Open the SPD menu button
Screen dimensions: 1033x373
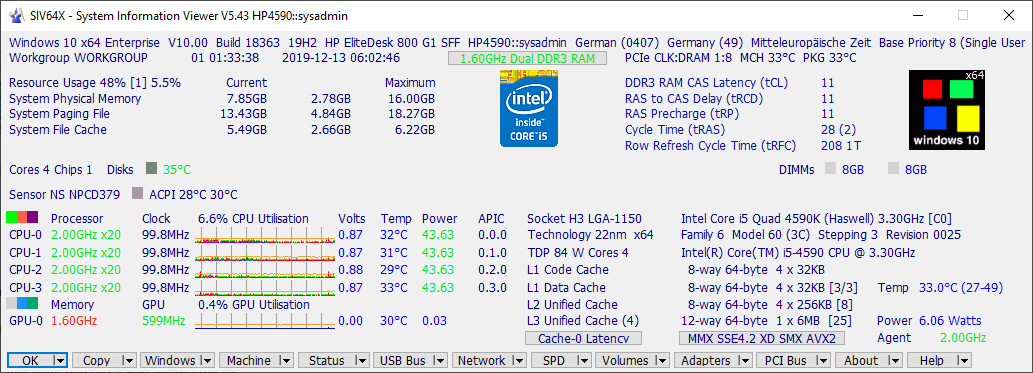point(553,360)
